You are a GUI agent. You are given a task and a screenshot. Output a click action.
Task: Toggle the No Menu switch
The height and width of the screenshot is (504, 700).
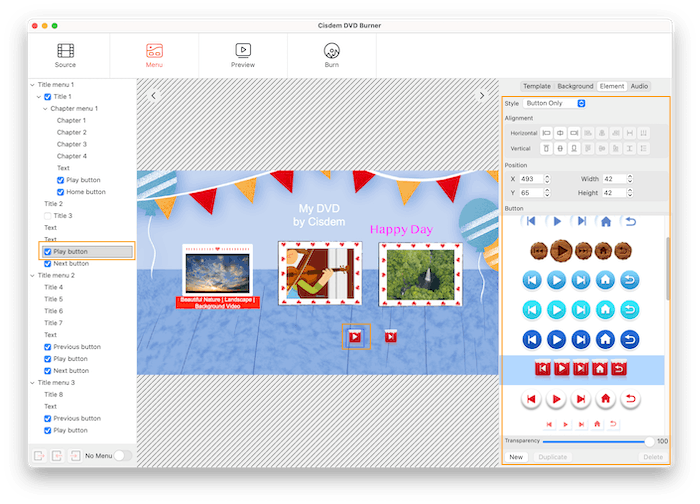tap(123, 455)
